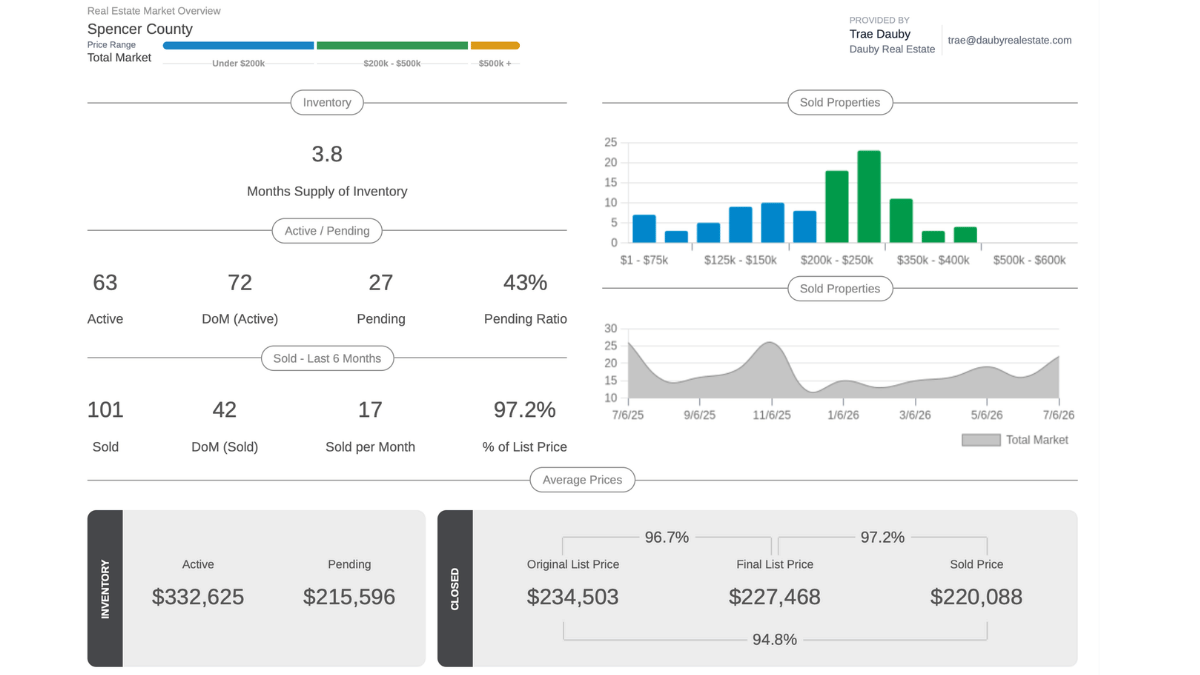Click the $350k - $400k axis label

point(933,260)
